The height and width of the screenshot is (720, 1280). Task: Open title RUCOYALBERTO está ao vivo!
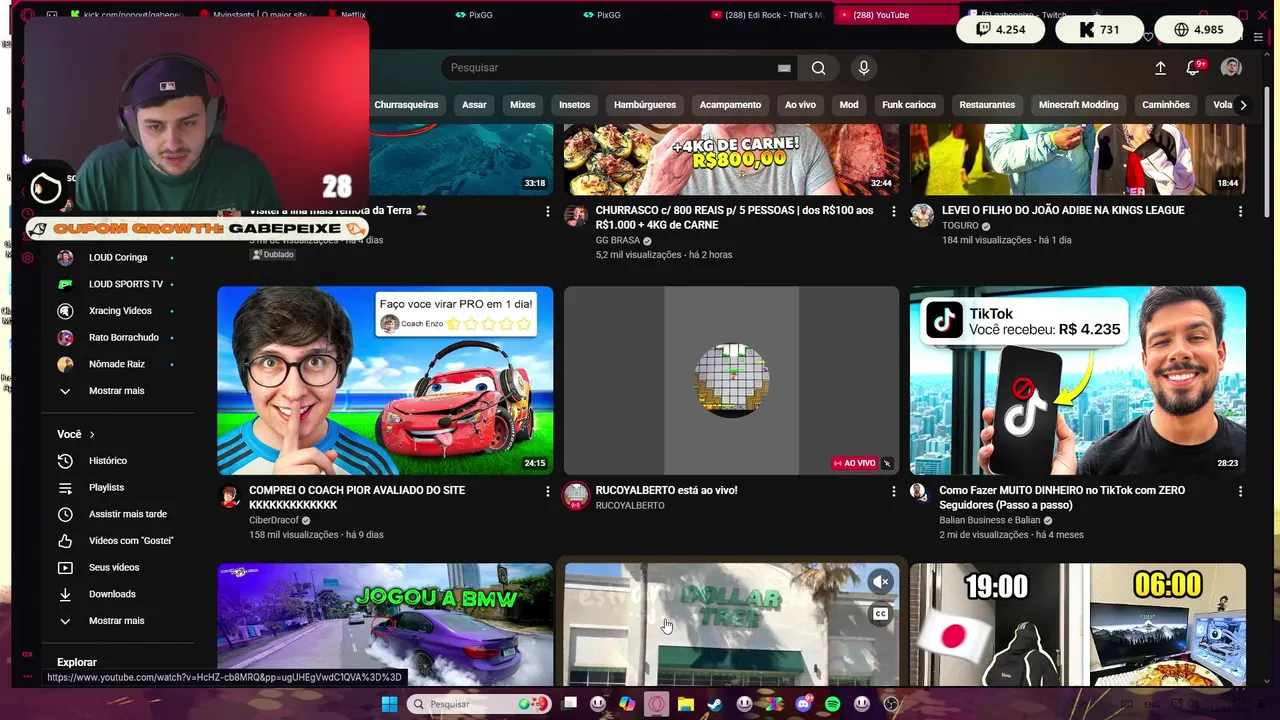666,490
